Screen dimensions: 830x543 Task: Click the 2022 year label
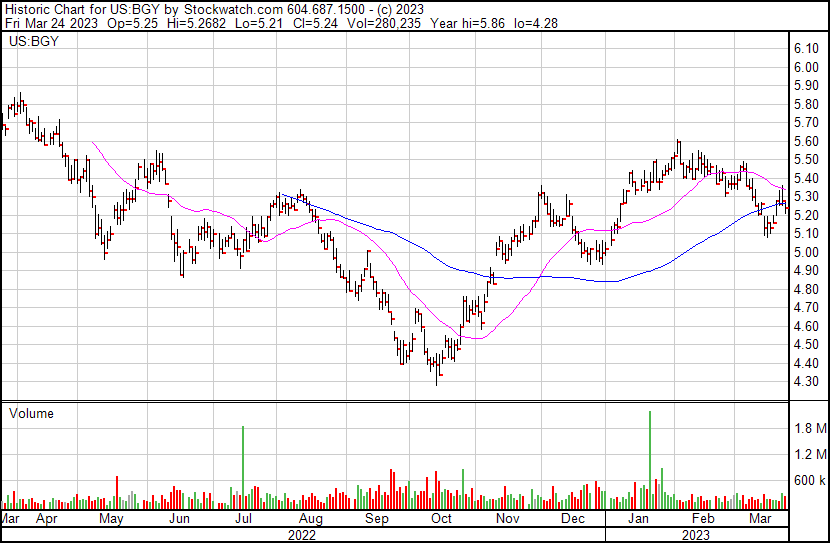click(x=300, y=535)
